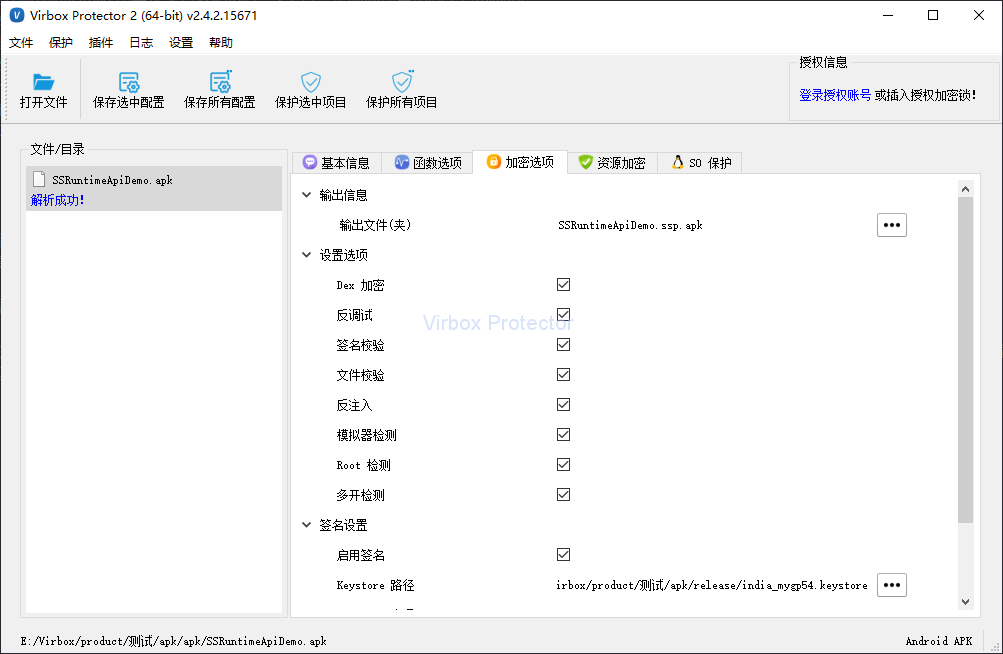Click the 解析成功! status text

(x=58, y=200)
